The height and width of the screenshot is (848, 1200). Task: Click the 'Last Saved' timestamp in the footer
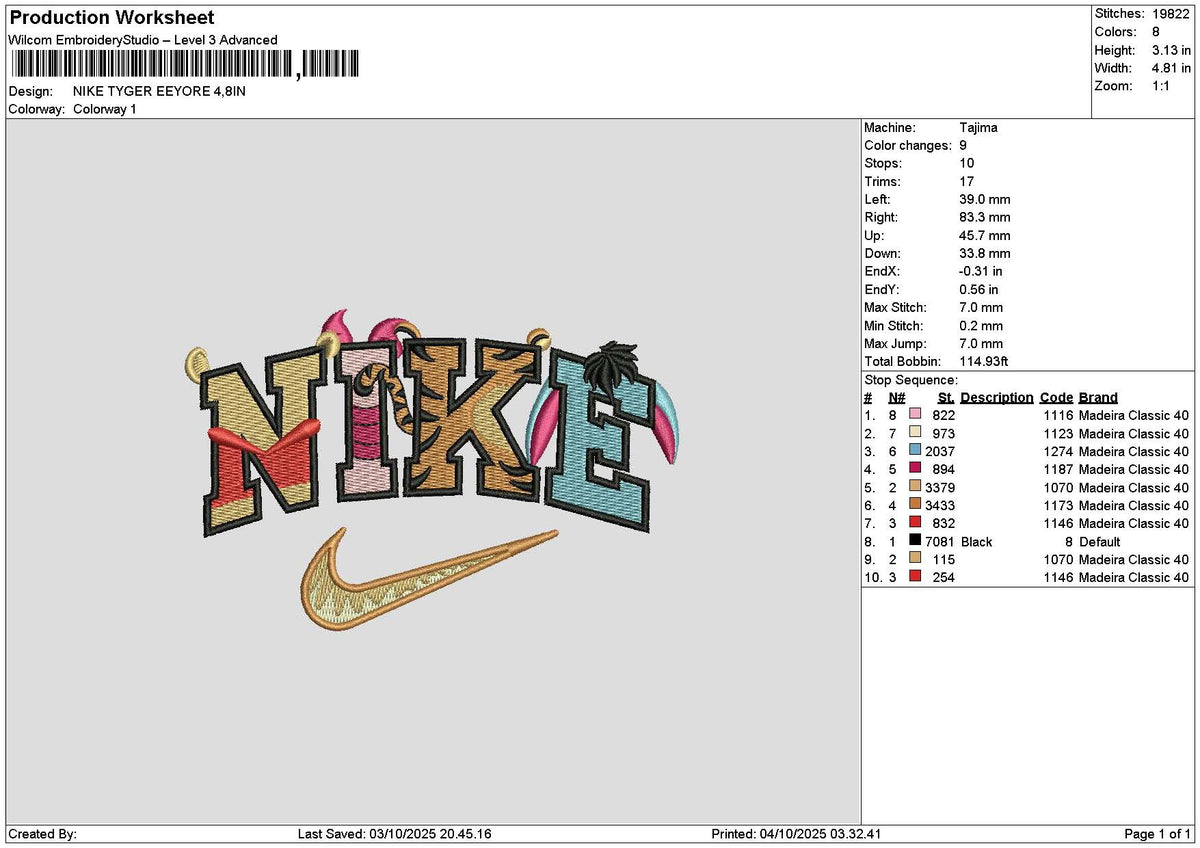(x=395, y=834)
